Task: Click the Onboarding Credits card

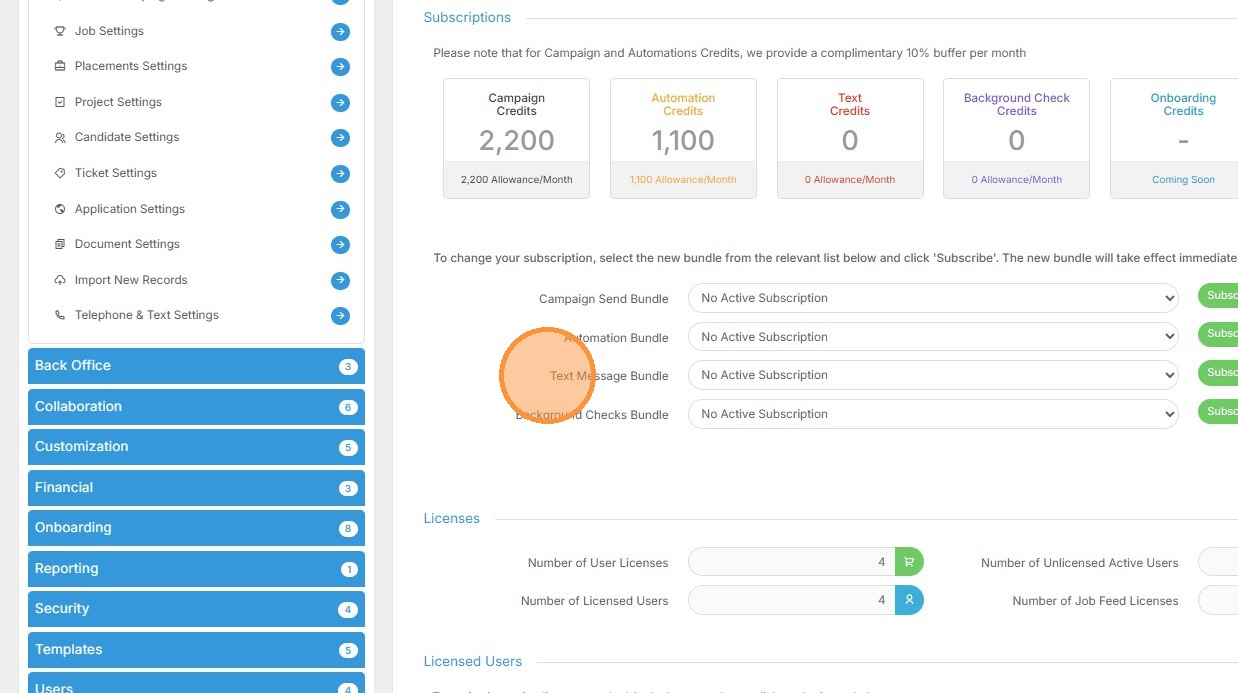Action: pyautogui.click(x=1174, y=138)
